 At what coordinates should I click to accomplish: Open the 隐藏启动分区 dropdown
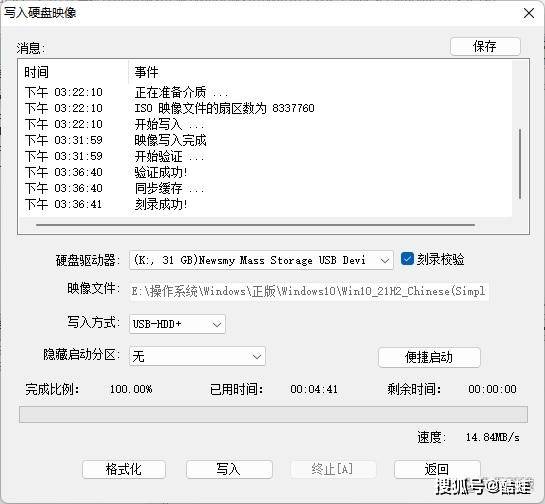(197, 356)
